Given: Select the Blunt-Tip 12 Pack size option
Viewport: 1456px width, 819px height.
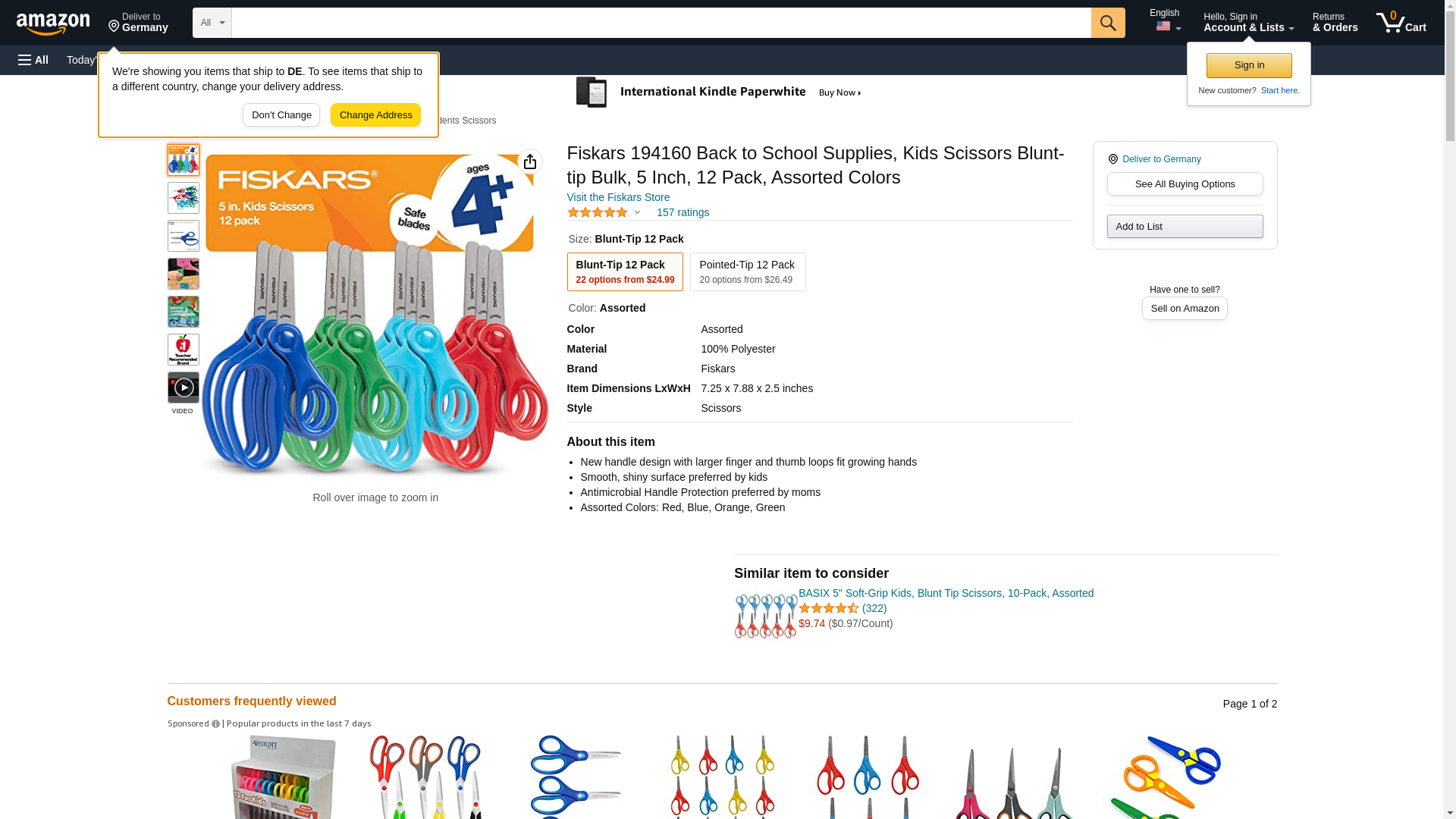Looking at the screenshot, I should tap(625, 271).
